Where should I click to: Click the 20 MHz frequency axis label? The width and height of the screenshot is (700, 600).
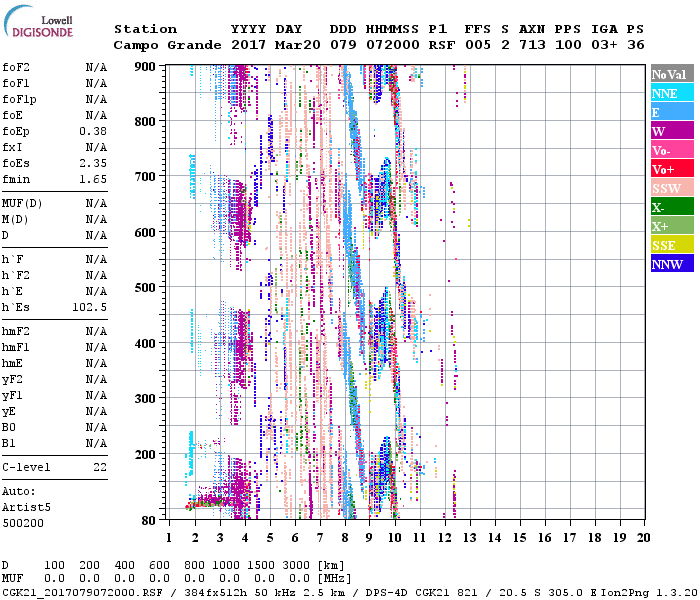pos(643,538)
